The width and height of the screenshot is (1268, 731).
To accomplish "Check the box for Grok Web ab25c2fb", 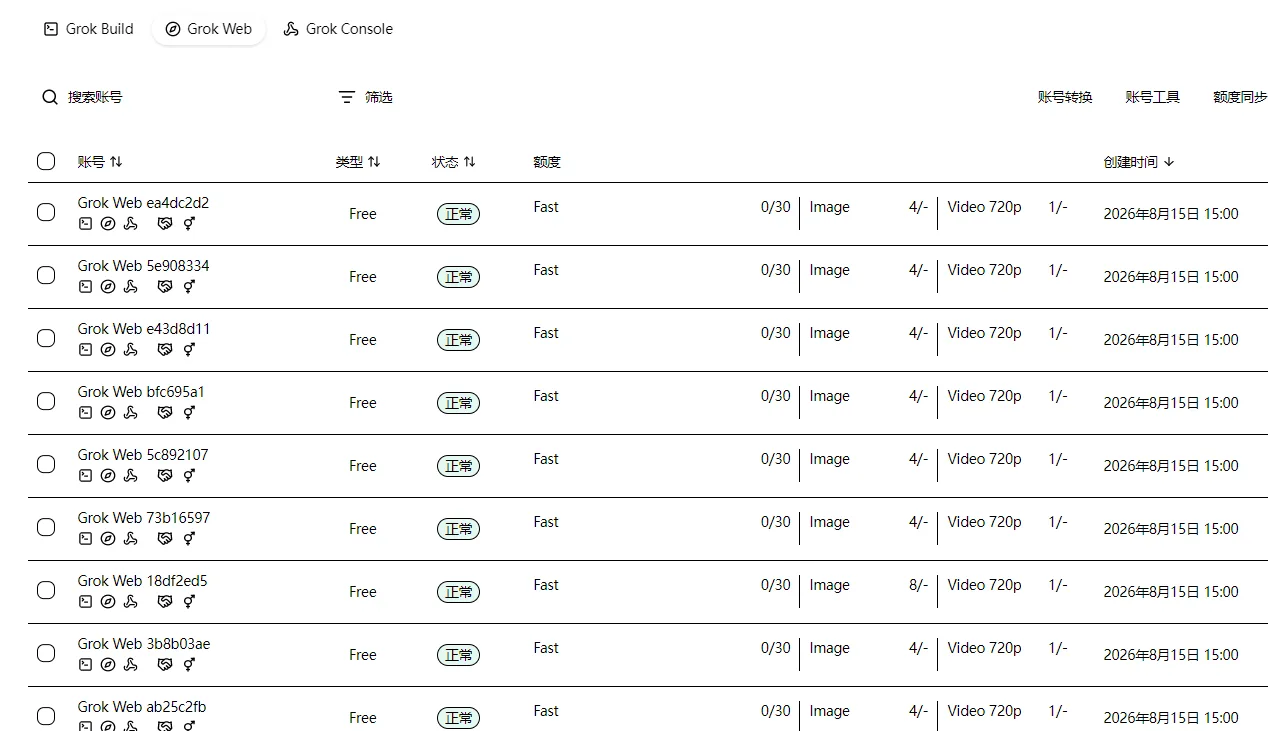I will [46, 716].
